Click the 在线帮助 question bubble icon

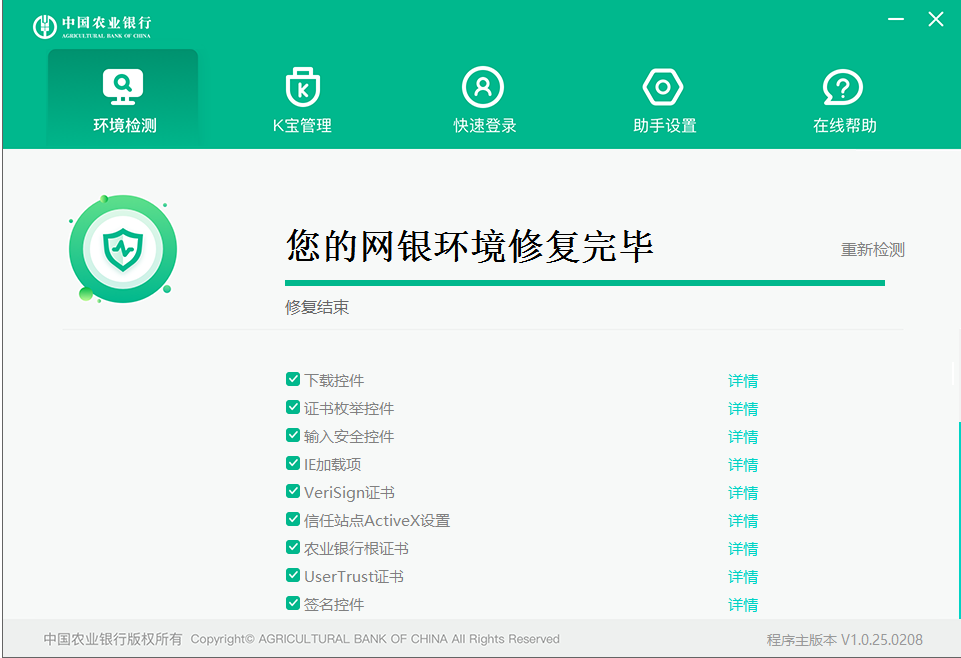tap(843, 86)
